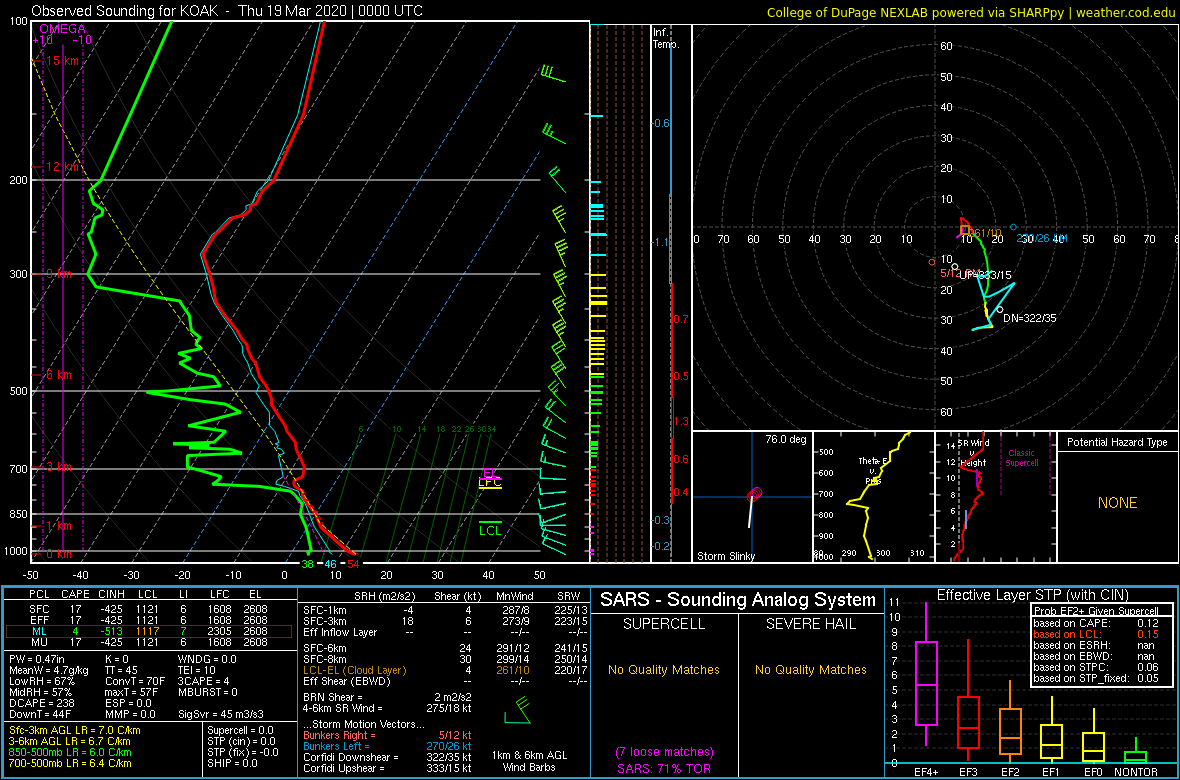This screenshot has height=780, width=1180.
Task: Click 850-500mb LR = 6.0 C/km
Action: tap(70, 751)
